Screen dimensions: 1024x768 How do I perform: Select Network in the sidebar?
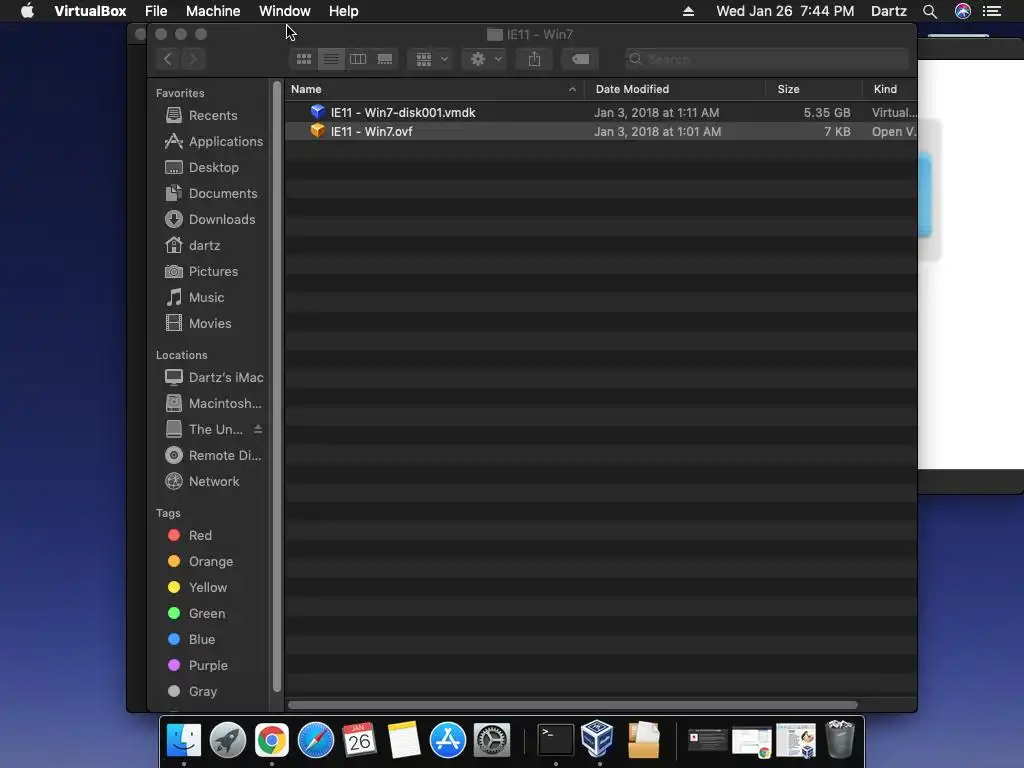pyautogui.click(x=202, y=481)
